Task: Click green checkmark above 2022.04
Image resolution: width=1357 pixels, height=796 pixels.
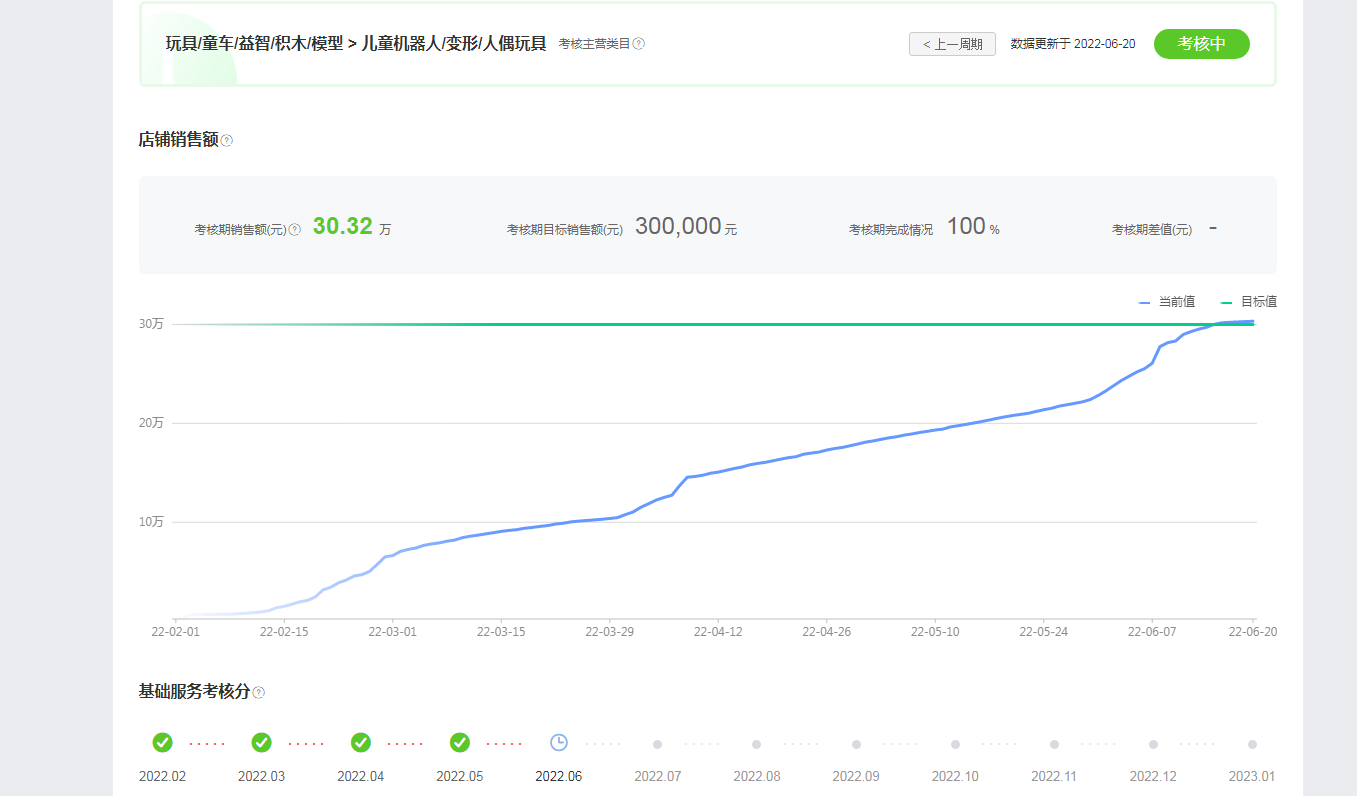Action: point(361,742)
